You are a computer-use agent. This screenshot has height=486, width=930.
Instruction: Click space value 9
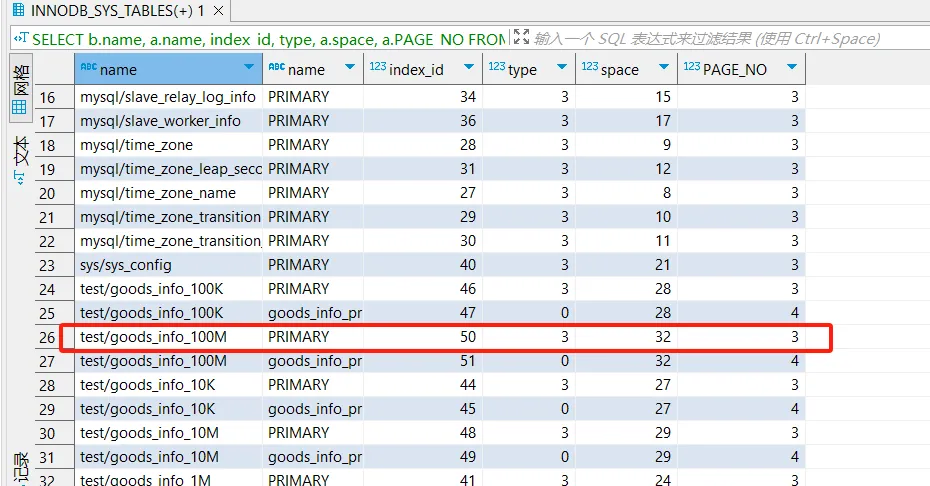[x=626, y=145]
